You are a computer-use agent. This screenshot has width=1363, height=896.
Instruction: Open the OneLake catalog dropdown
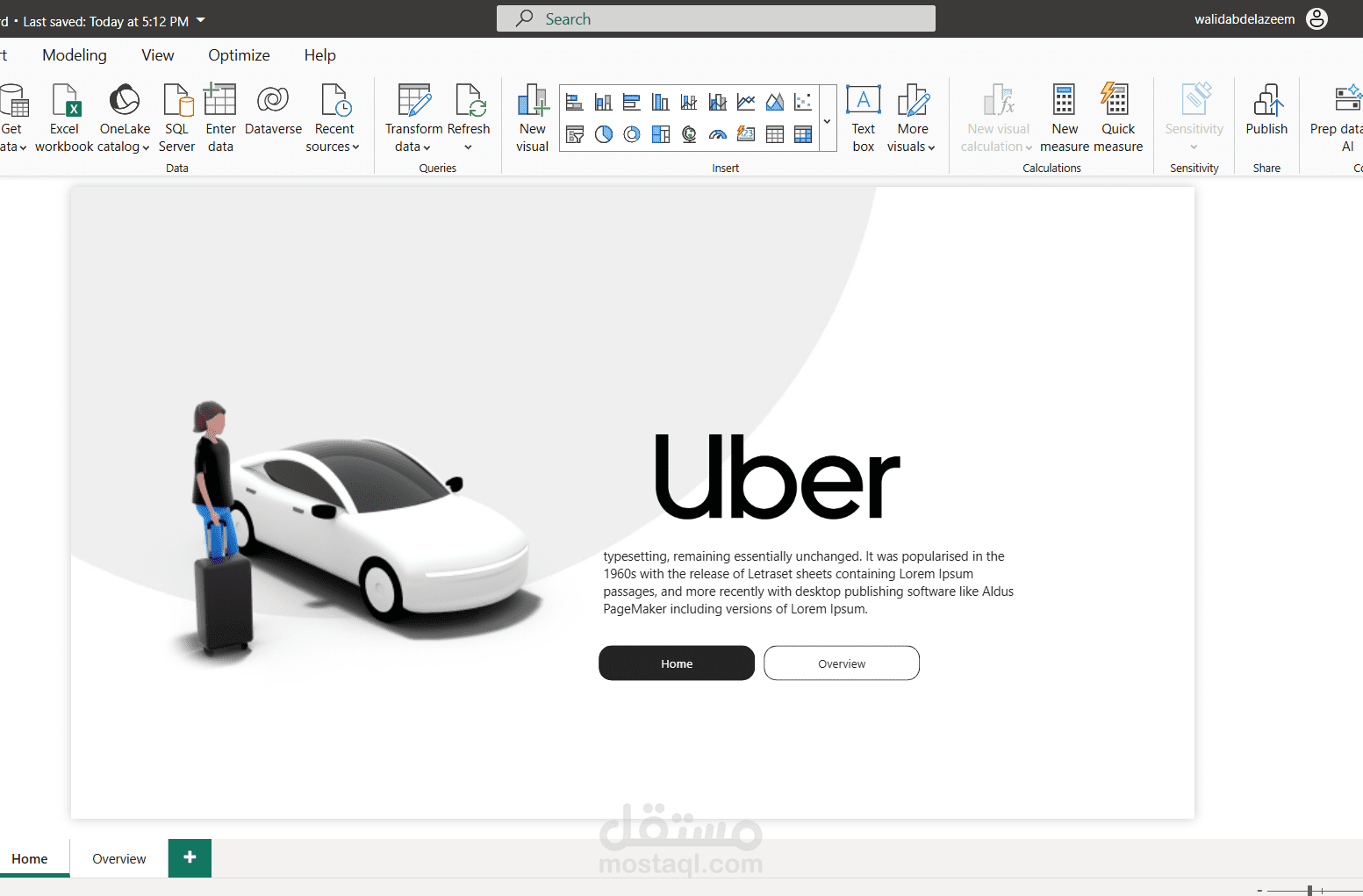(x=146, y=147)
